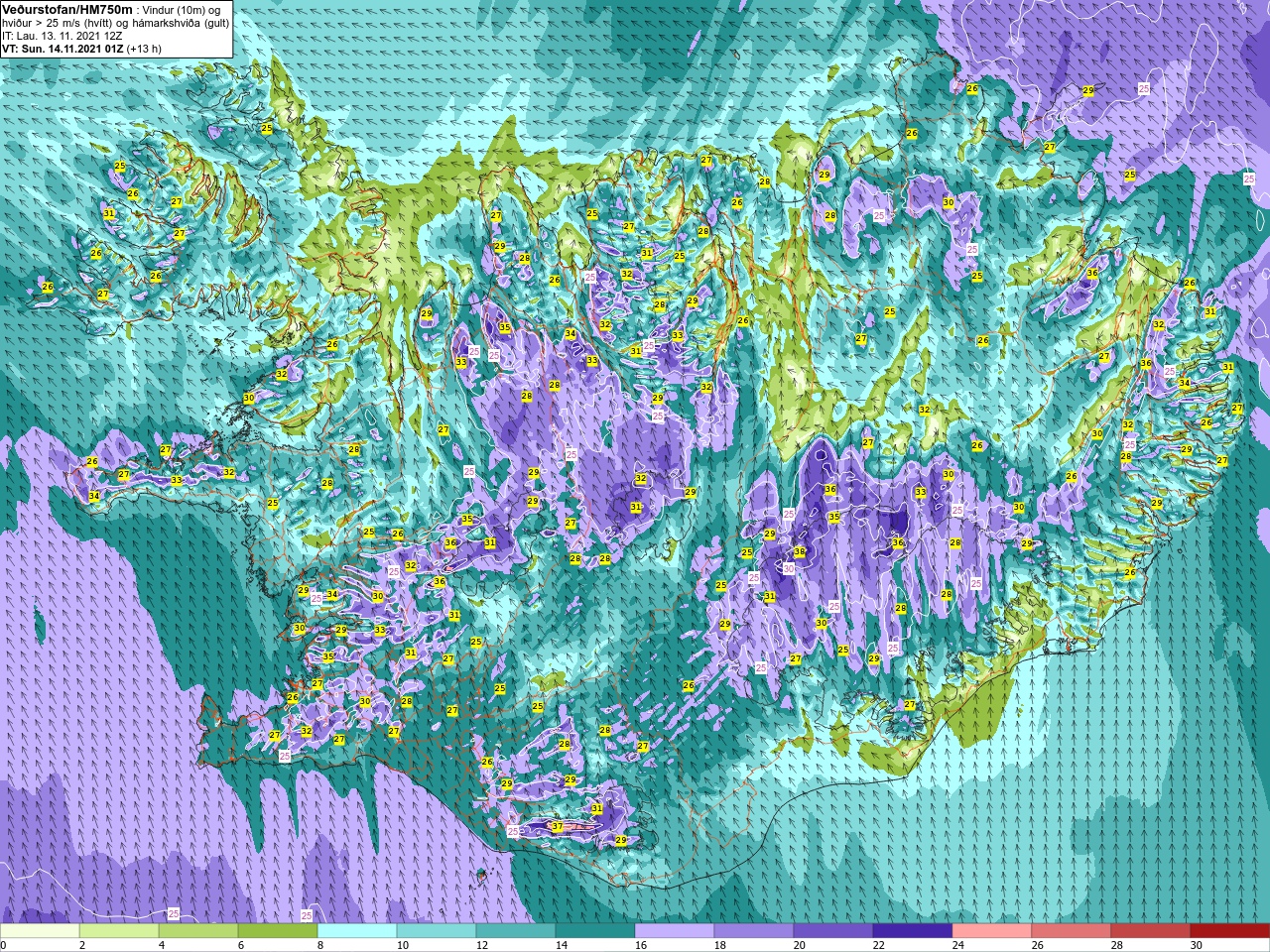
Task: Click the yellow '37' gust label on map
Action: tap(558, 827)
